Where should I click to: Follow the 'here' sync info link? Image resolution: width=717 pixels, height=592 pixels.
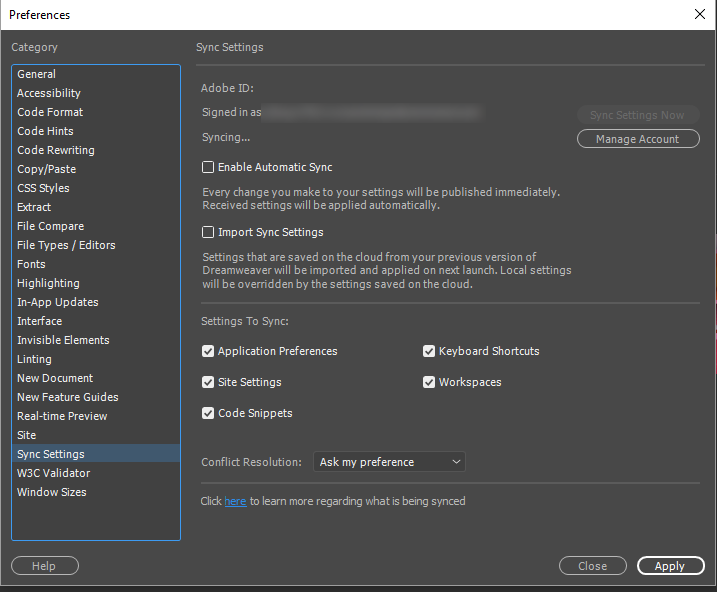pos(235,501)
